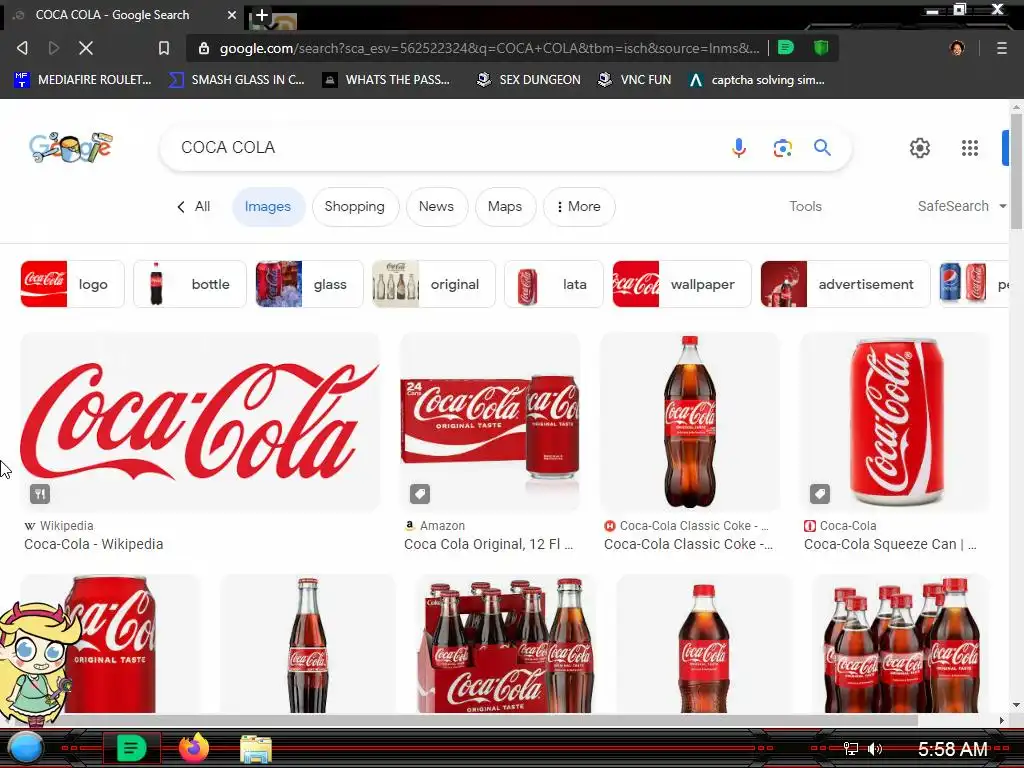Image resolution: width=1024 pixels, height=768 pixels.
Task: Click the 5:58 AM taskbar clock
Action: point(953,748)
